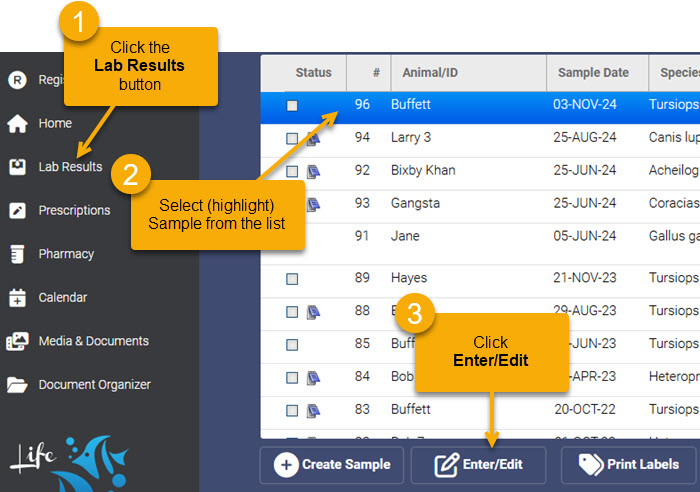This screenshot has width=700, height=492.
Task: Toggle checkbox for sample 85
Action: coord(292,345)
